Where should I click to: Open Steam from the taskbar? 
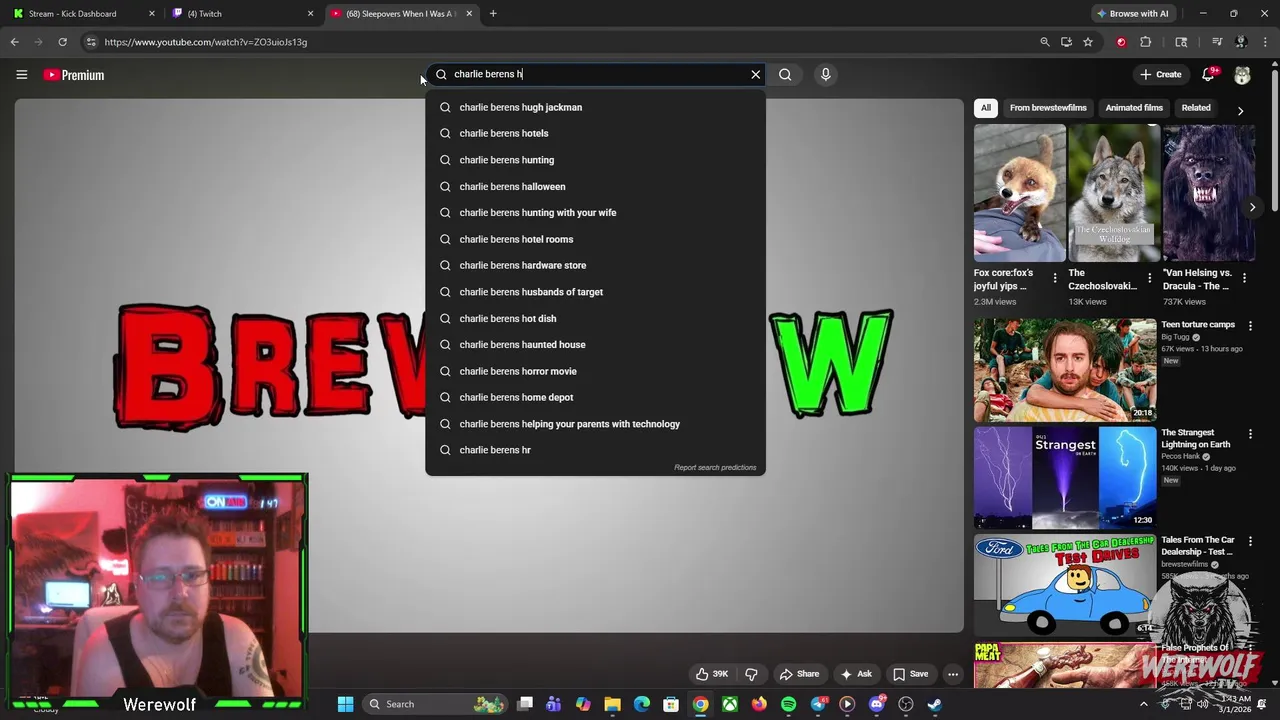click(x=934, y=704)
